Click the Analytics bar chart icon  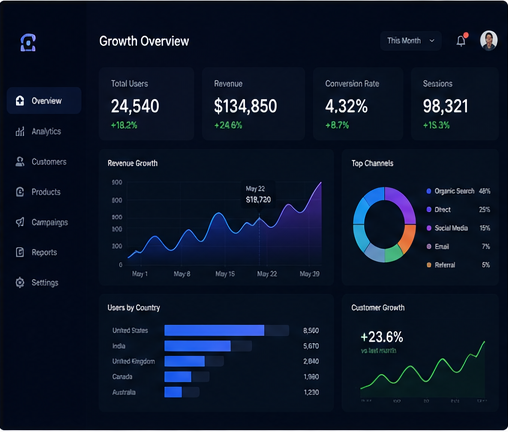point(20,131)
